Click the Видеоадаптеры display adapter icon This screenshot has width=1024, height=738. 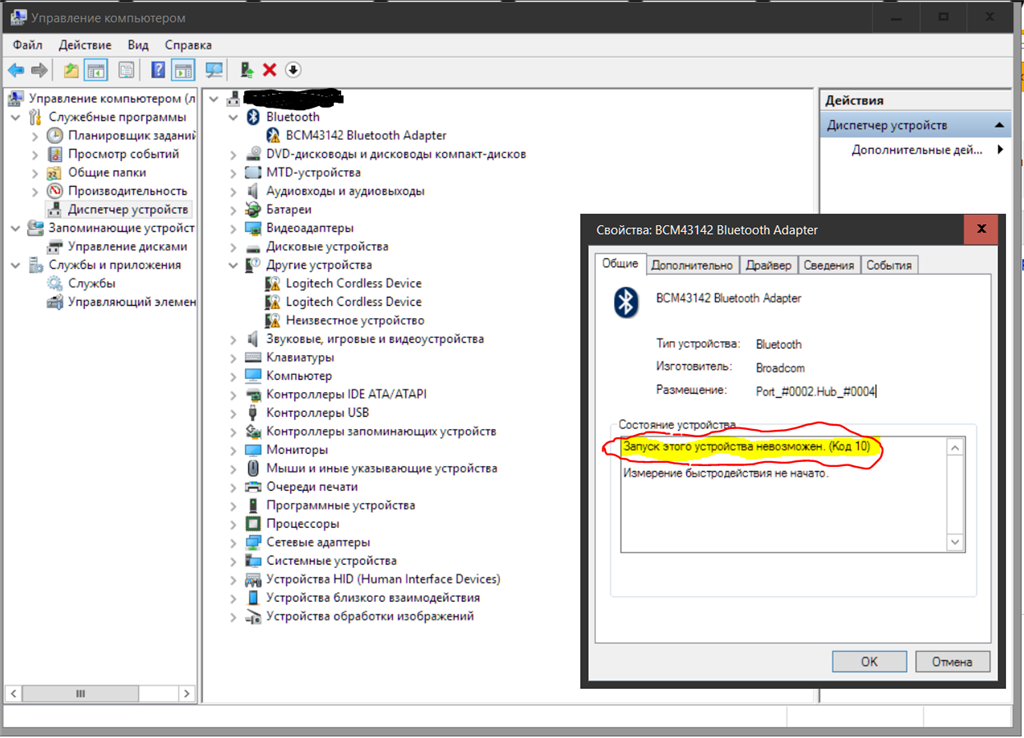point(253,228)
